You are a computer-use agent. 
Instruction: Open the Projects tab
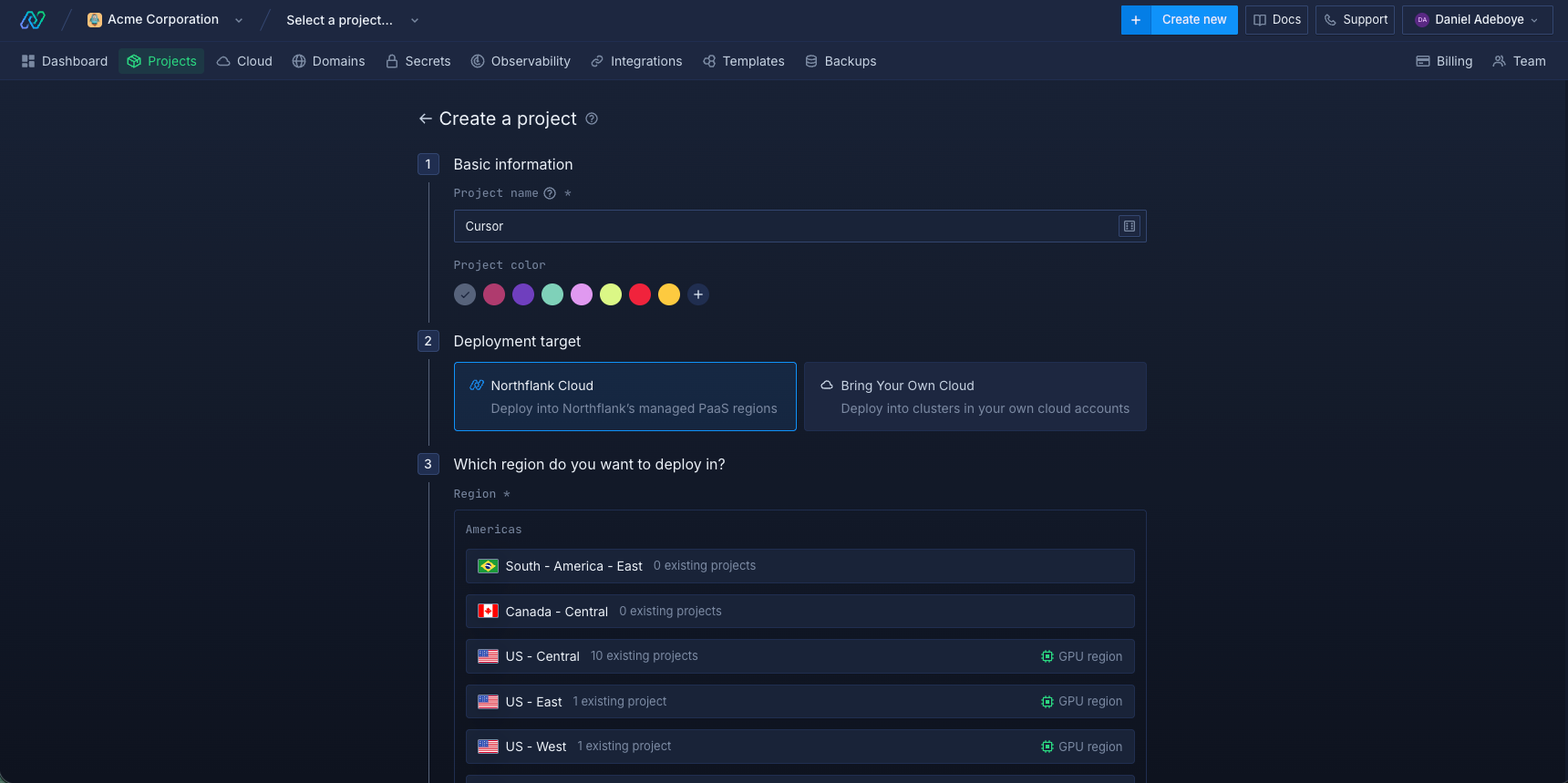pyautogui.click(x=161, y=61)
